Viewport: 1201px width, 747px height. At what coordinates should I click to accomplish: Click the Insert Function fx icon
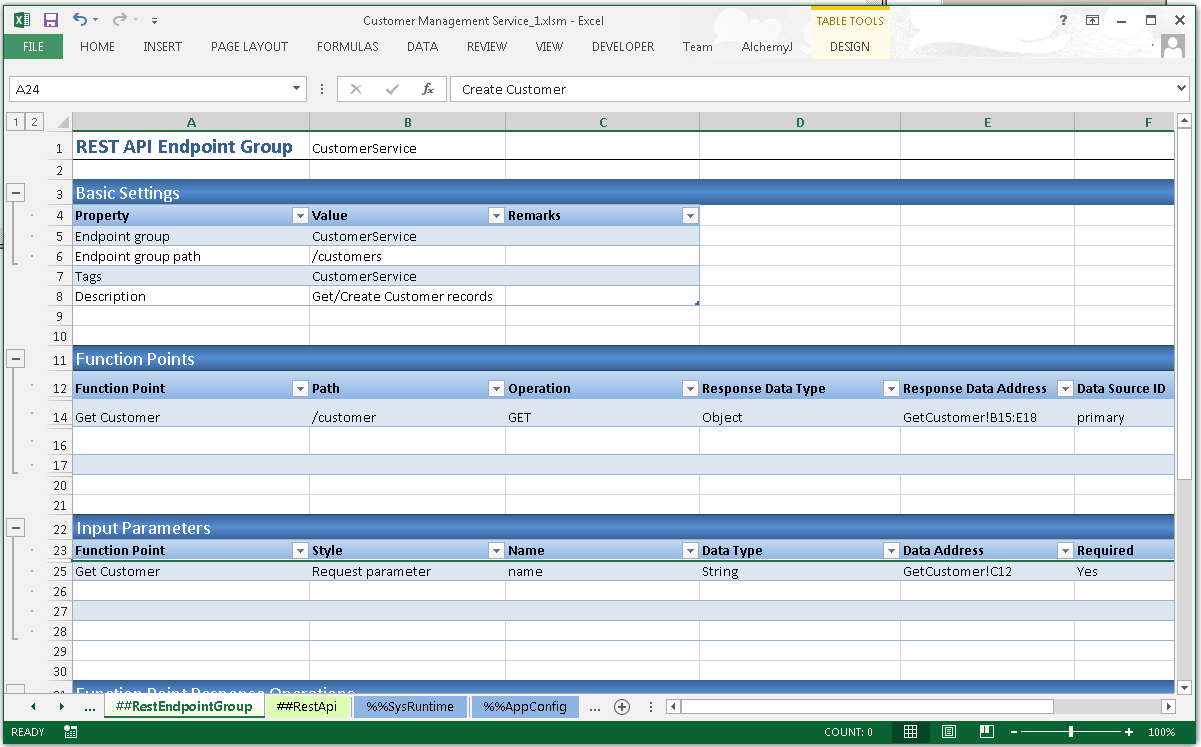[427, 89]
